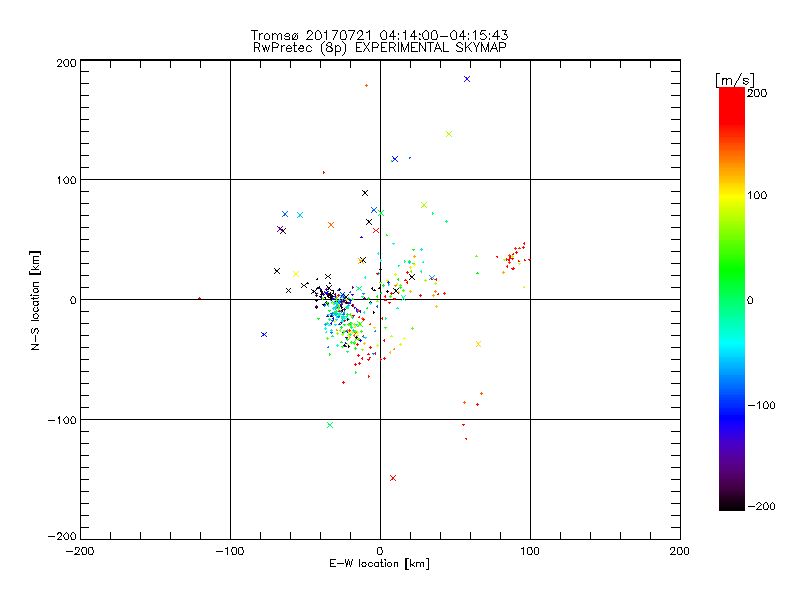Click the colorbar 100 tick label
800x600 pixels.
[x=757, y=195]
